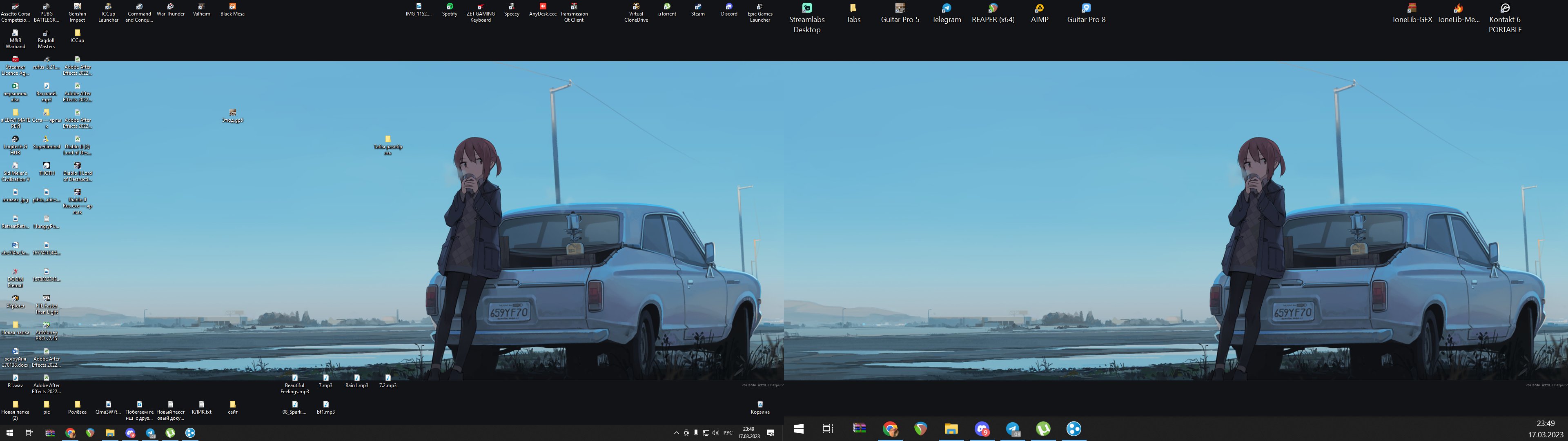Select the Этюд.gp5 Guitar Pro file
This screenshot has height=441, width=1568.
click(x=232, y=116)
